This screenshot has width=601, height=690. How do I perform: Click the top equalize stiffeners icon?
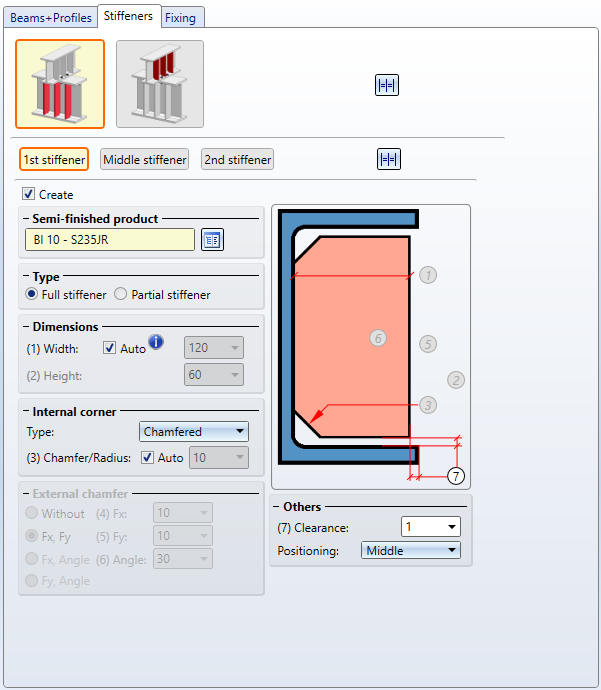click(x=387, y=85)
